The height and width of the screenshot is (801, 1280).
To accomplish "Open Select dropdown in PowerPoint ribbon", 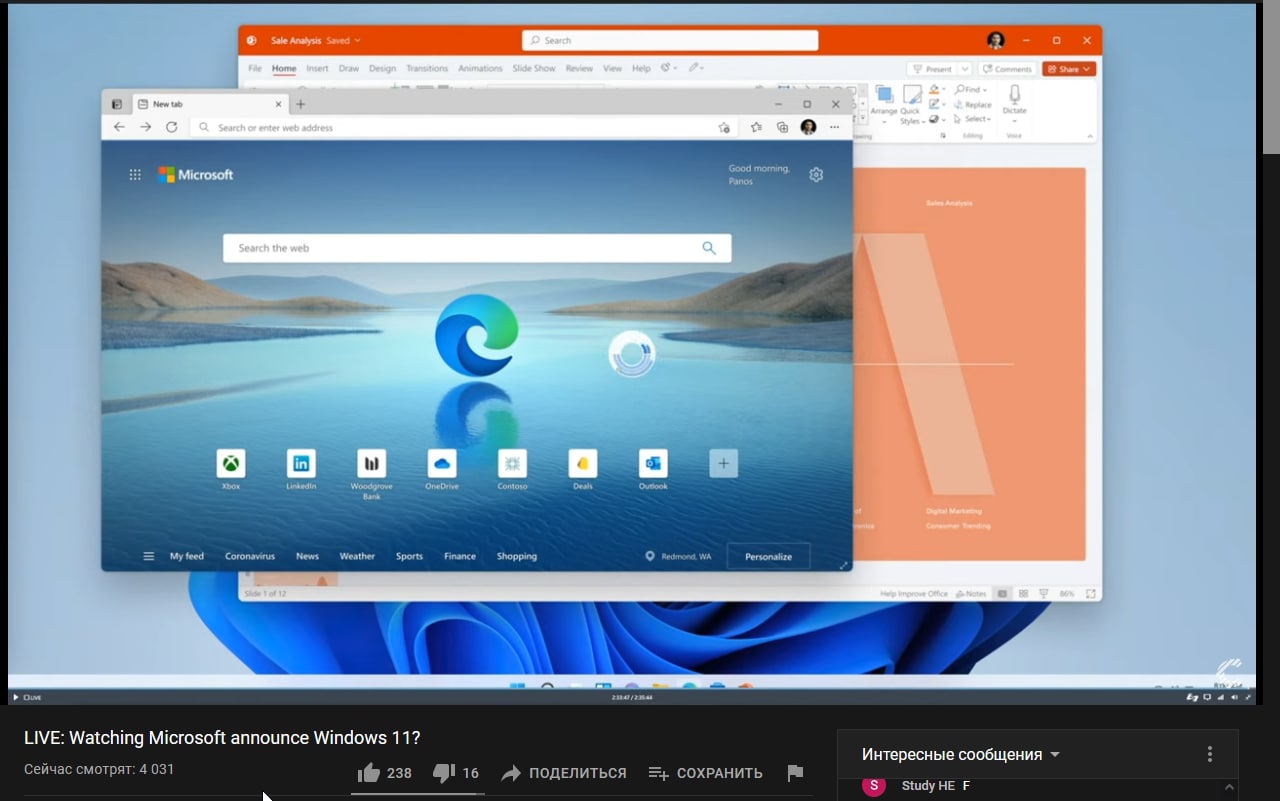I will click(972, 119).
